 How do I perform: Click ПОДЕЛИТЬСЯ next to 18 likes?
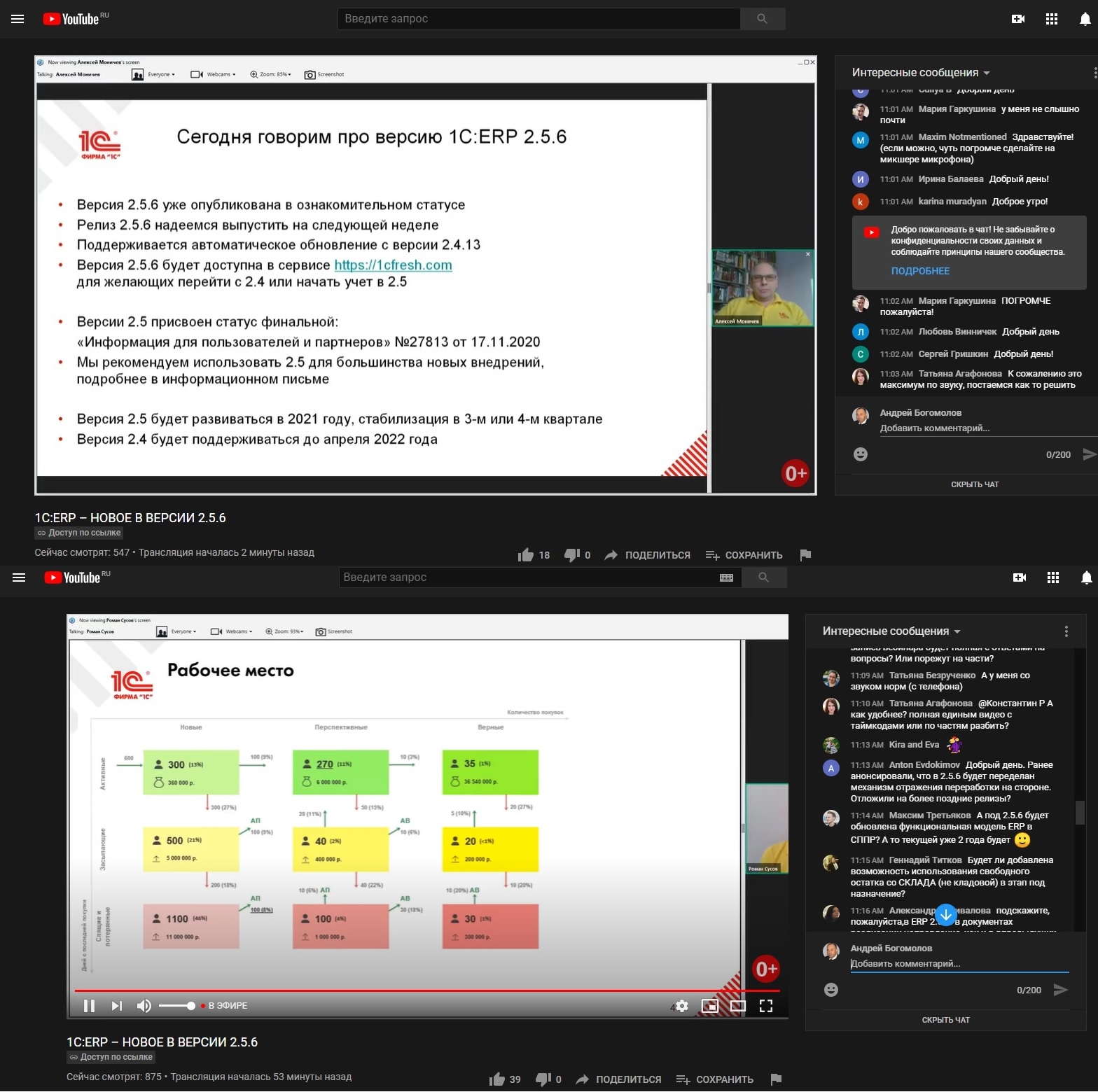648,555
